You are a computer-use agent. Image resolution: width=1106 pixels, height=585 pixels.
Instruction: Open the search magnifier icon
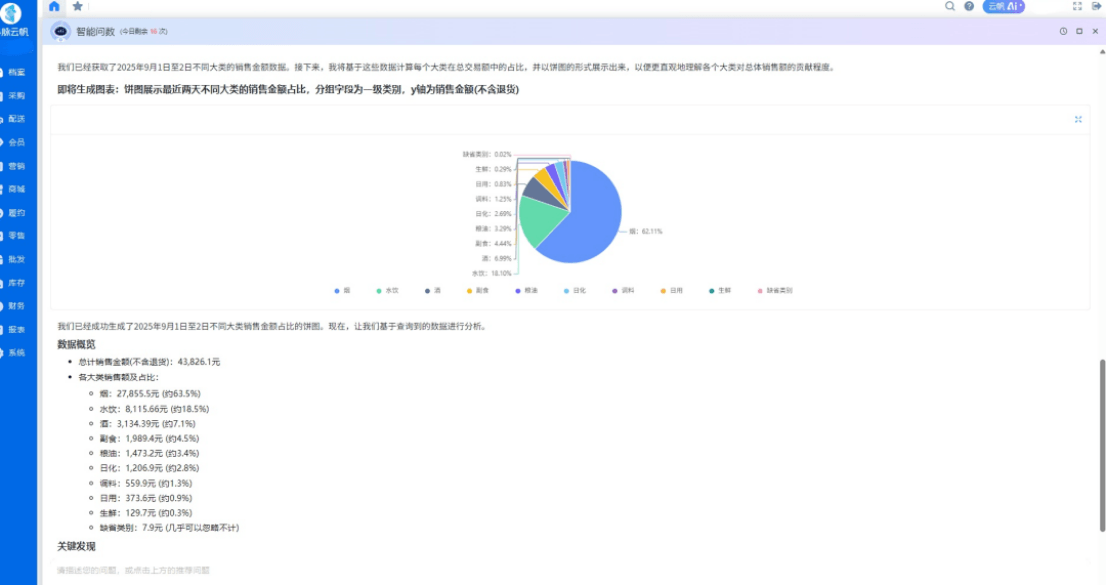950,6
